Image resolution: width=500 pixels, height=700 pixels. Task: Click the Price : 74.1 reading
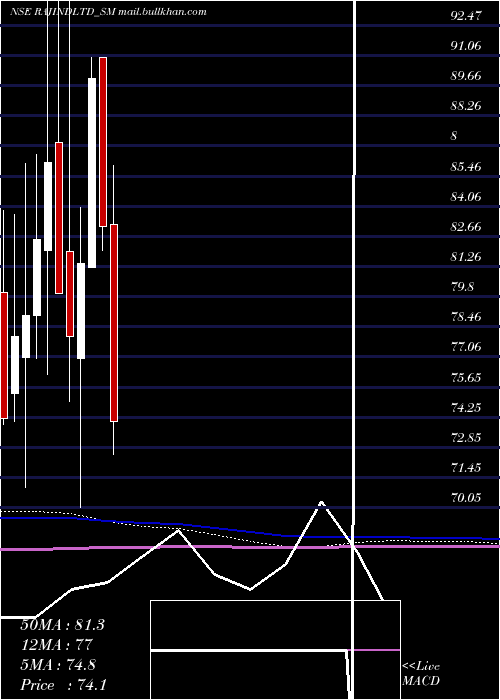pos(63,684)
